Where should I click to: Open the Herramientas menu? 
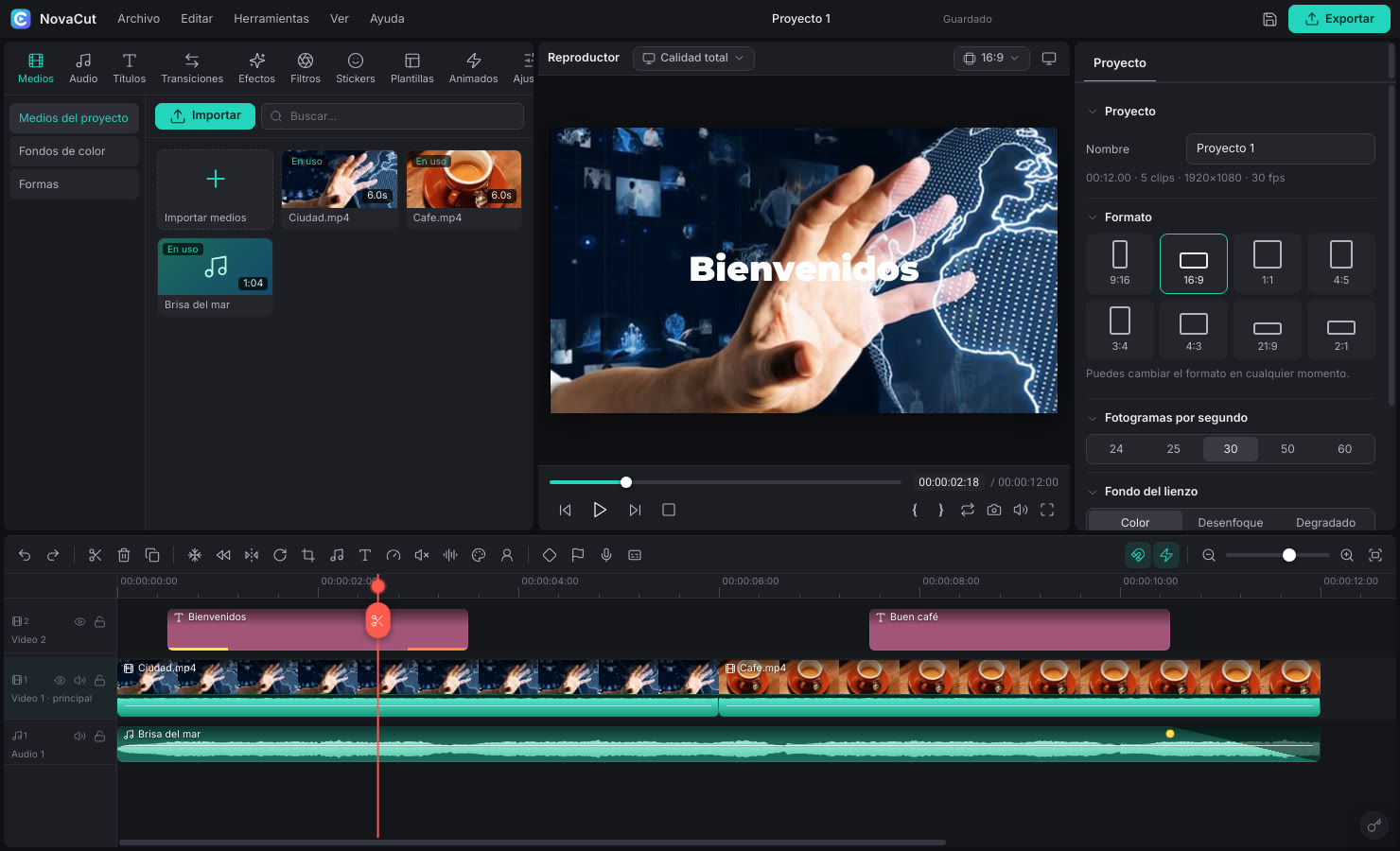pos(271,19)
